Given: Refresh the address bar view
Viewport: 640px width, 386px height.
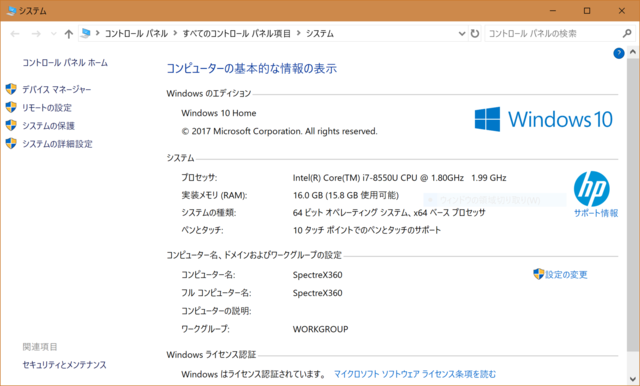Looking at the screenshot, I should click(x=475, y=33).
